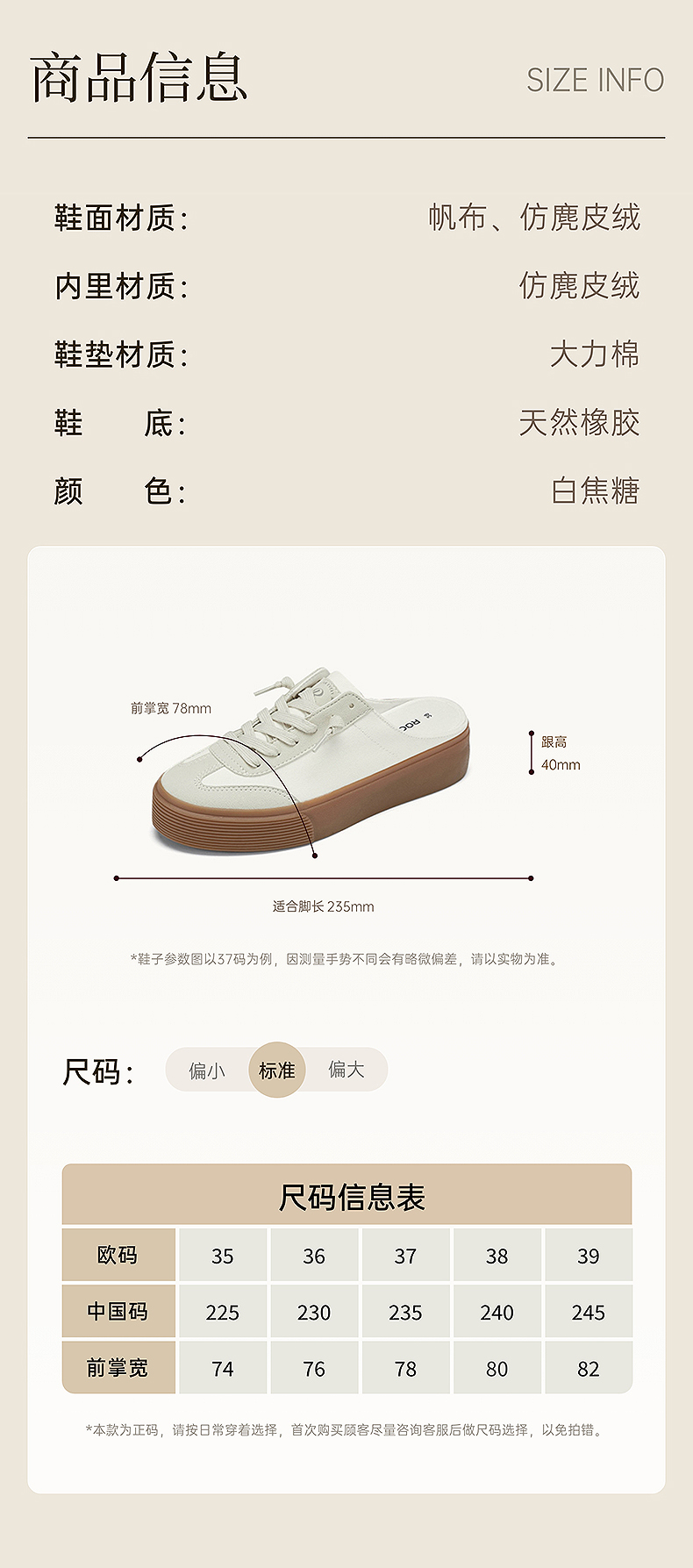Click the 前掌宽 78mm annotation
This screenshot has width=693, height=1568.
pos(171,708)
